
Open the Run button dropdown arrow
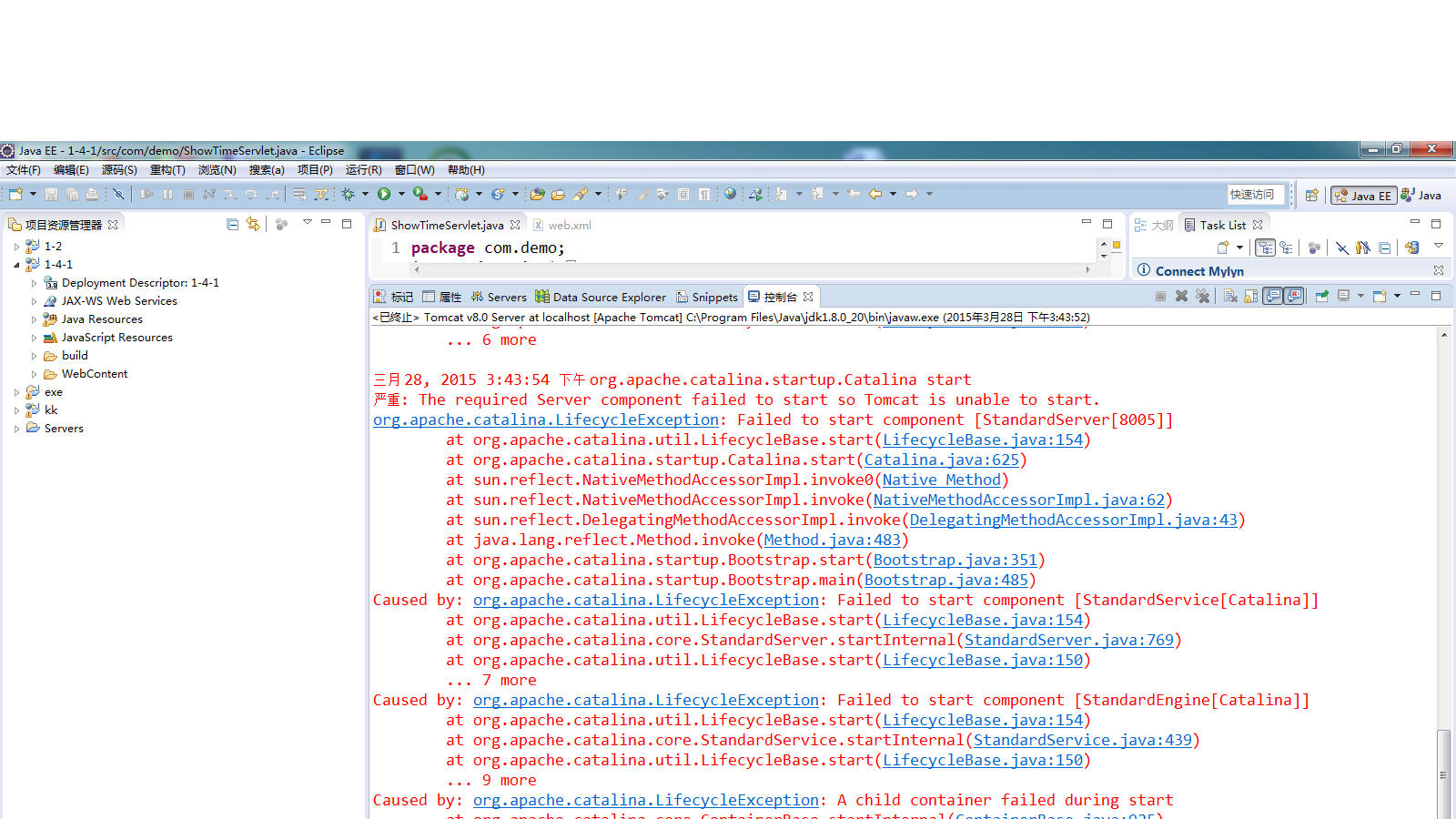point(401,194)
